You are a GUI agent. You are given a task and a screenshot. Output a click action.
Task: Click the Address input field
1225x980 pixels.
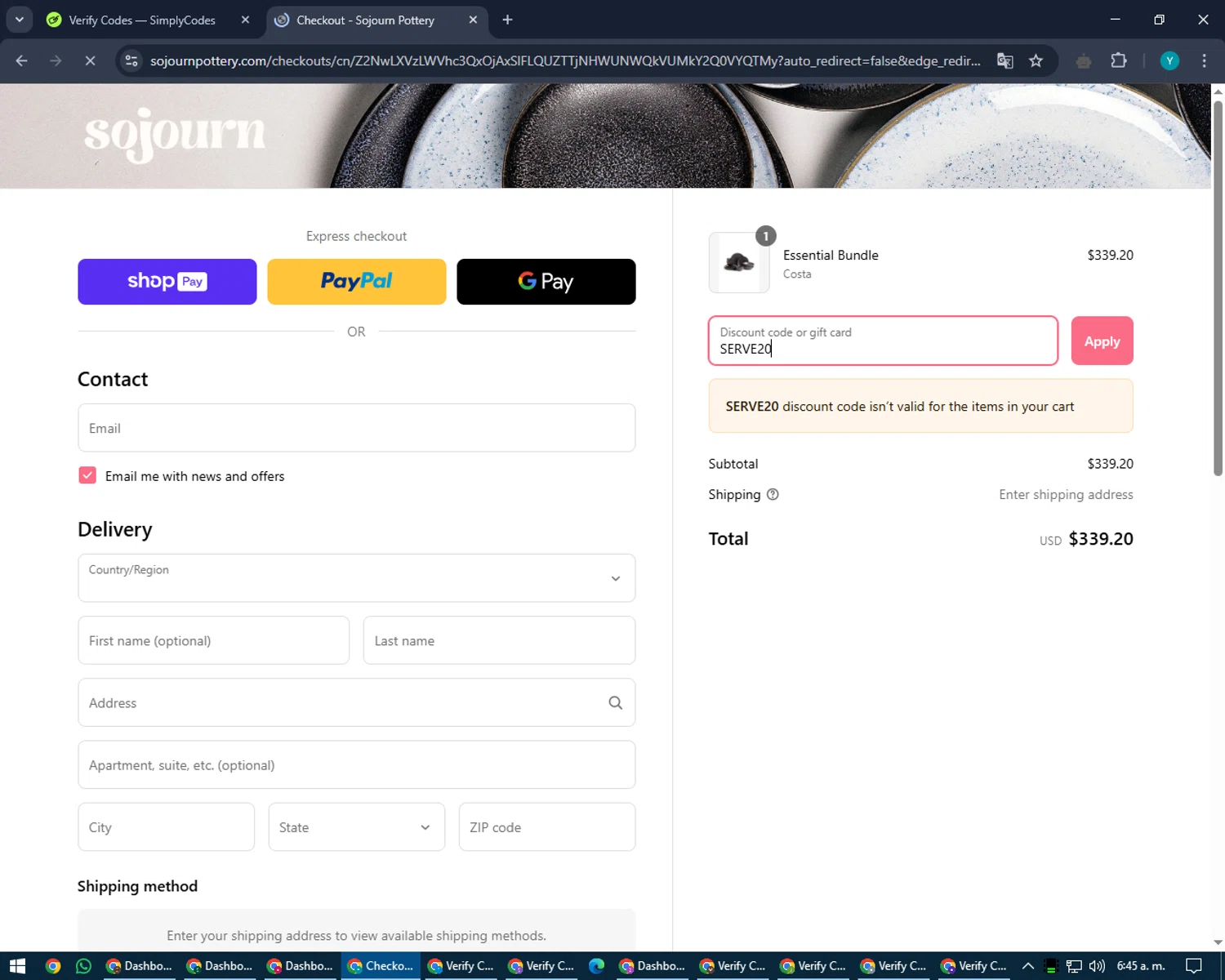point(357,703)
